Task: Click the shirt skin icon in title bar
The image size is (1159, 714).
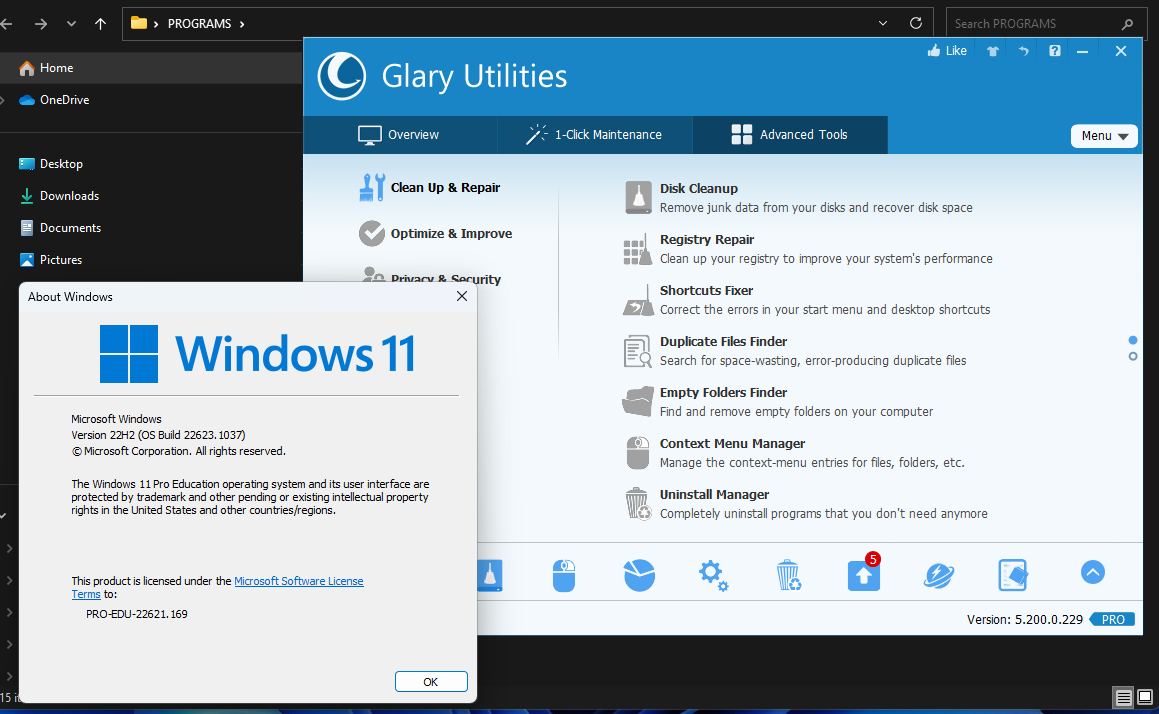Action: (x=993, y=51)
